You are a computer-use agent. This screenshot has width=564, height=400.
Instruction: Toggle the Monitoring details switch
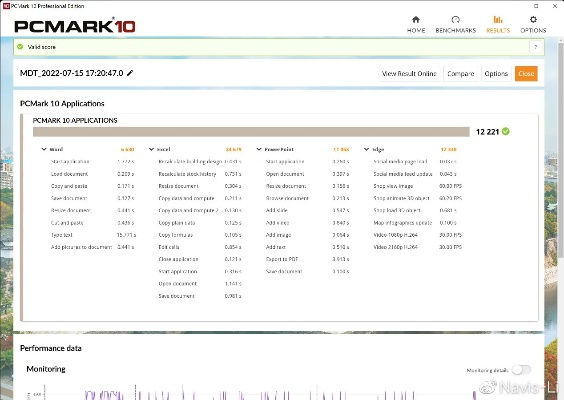(x=521, y=369)
